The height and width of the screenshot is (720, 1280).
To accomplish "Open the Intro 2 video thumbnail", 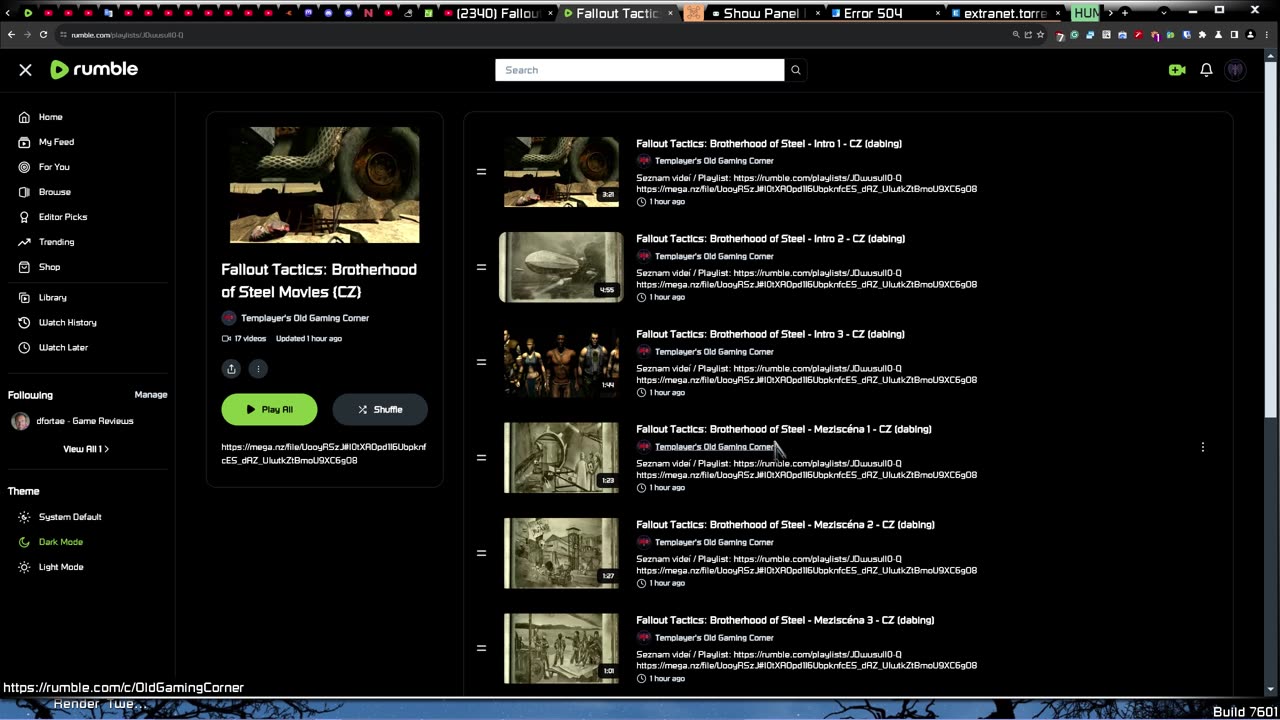I will (561, 267).
